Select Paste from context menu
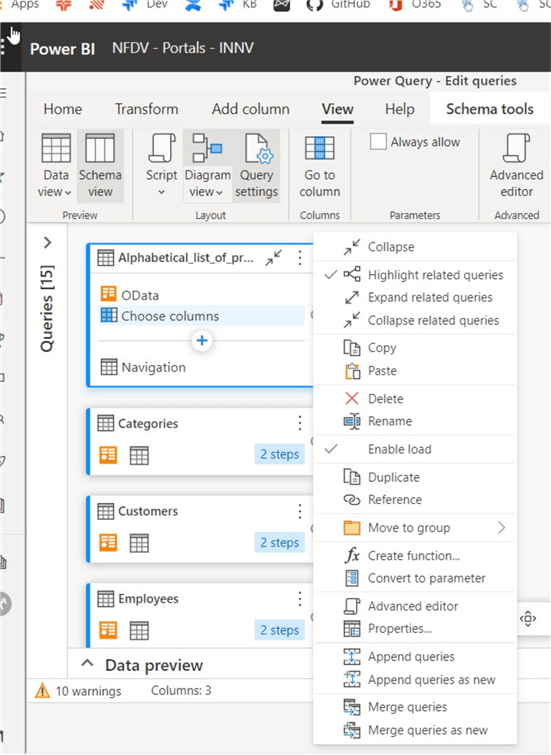 415,371
